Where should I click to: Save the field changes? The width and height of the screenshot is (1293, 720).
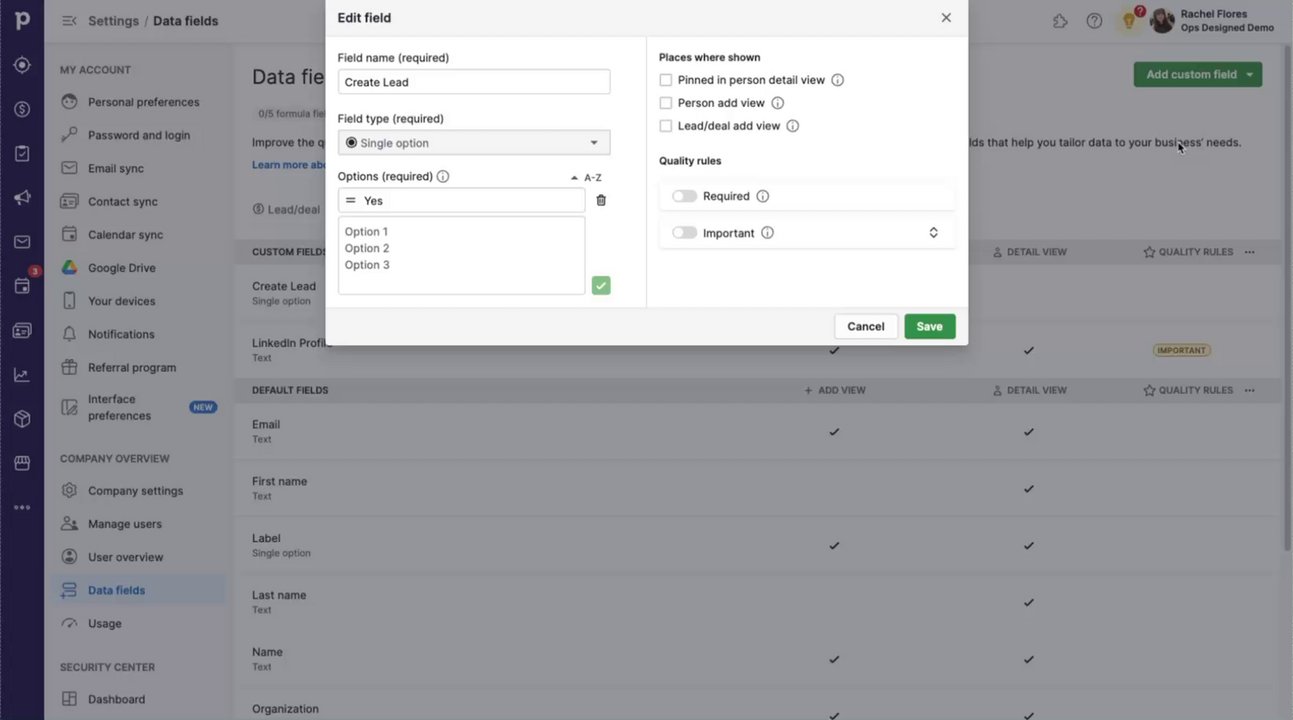click(929, 327)
